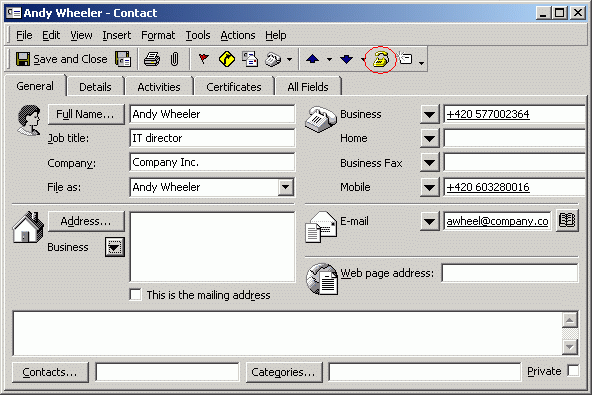Click the notes scrollbar up arrow
The image size is (592, 395).
570,320
